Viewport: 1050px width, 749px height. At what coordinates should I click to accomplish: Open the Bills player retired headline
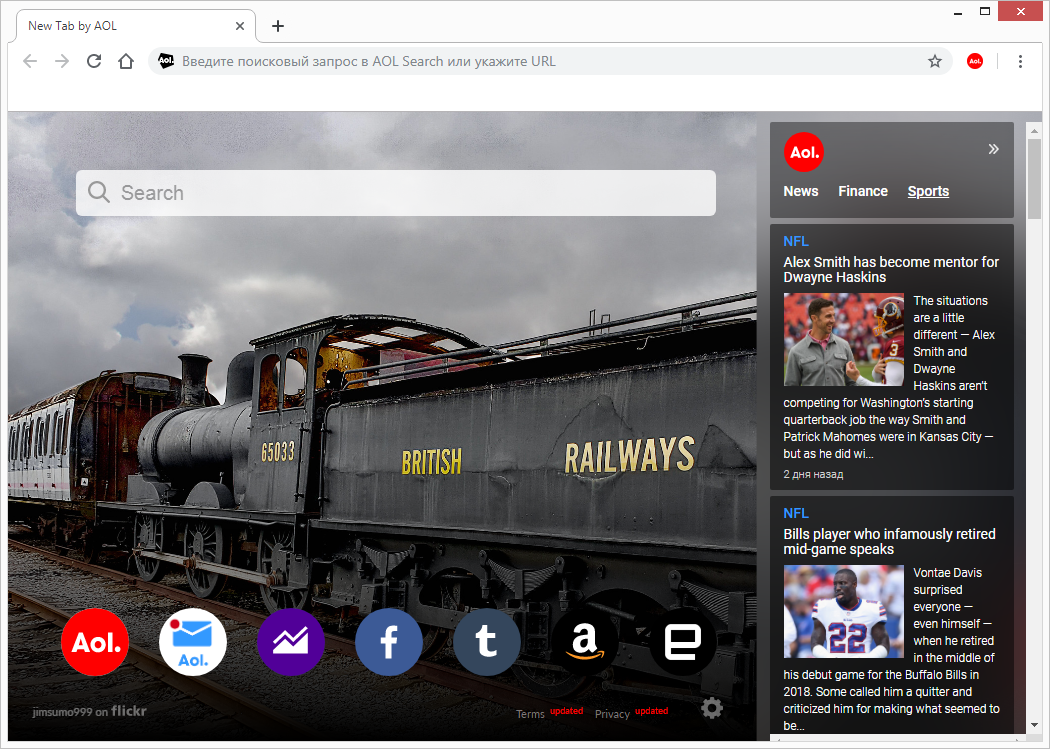tap(889, 542)
